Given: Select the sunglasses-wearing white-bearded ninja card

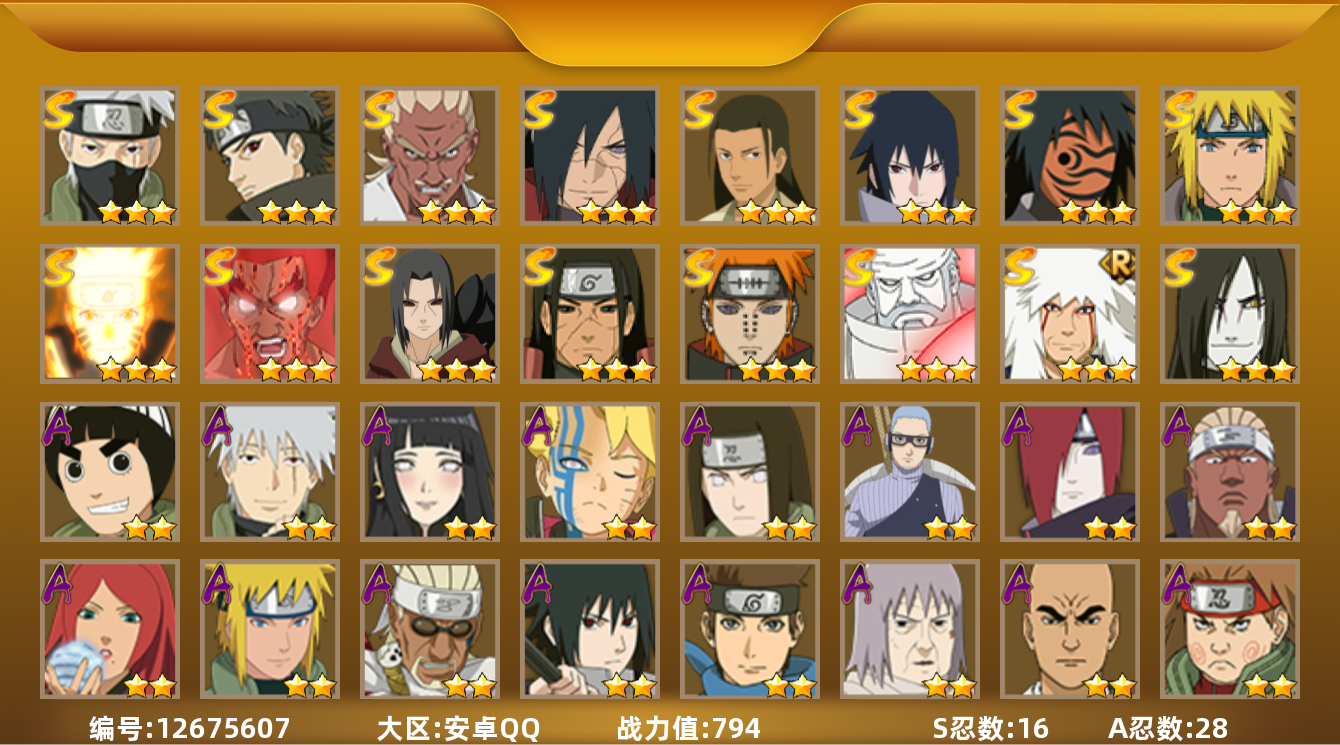Looking at the screenshot, I should 430,629.
